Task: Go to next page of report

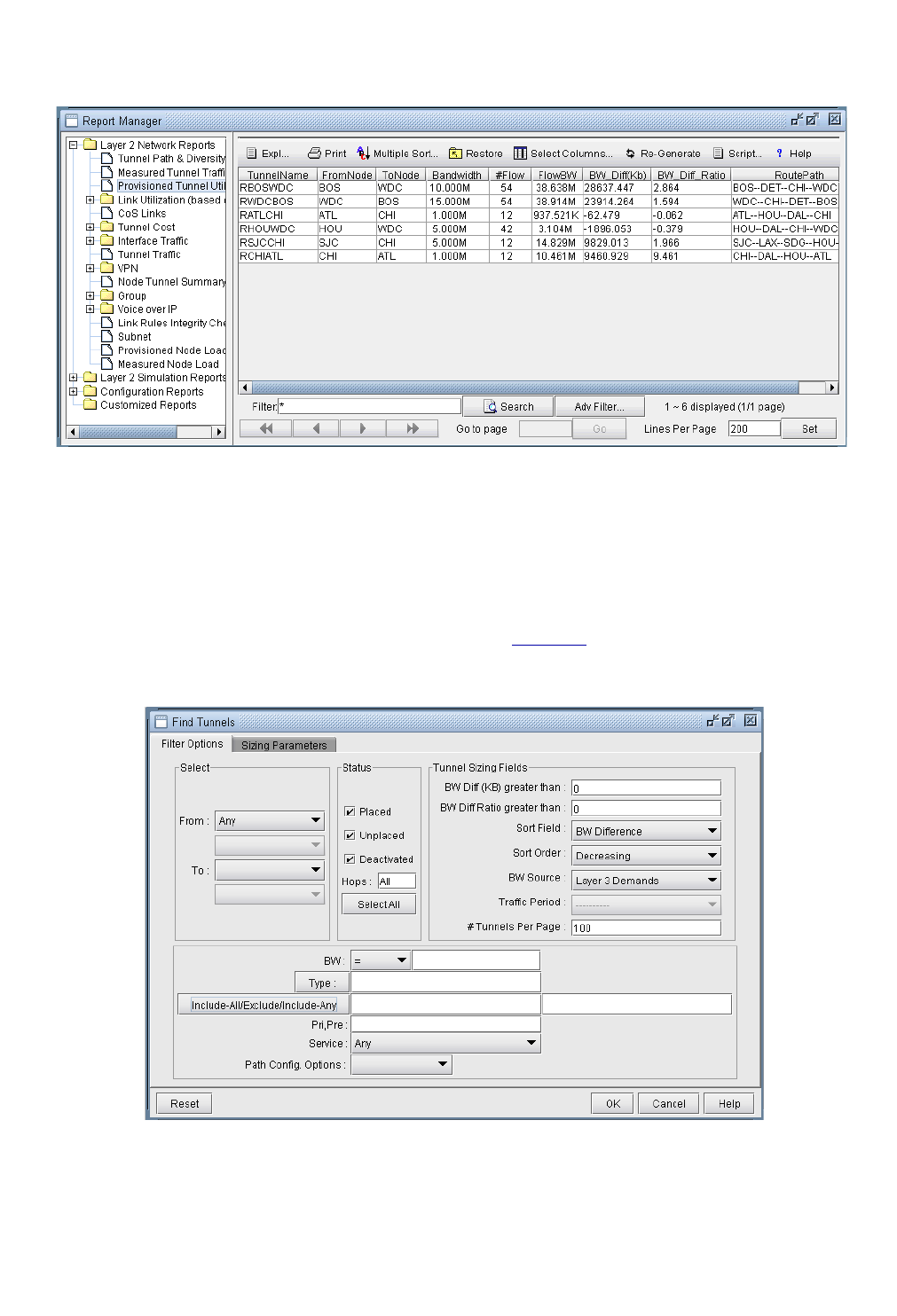Action: [x=364, y=428]
